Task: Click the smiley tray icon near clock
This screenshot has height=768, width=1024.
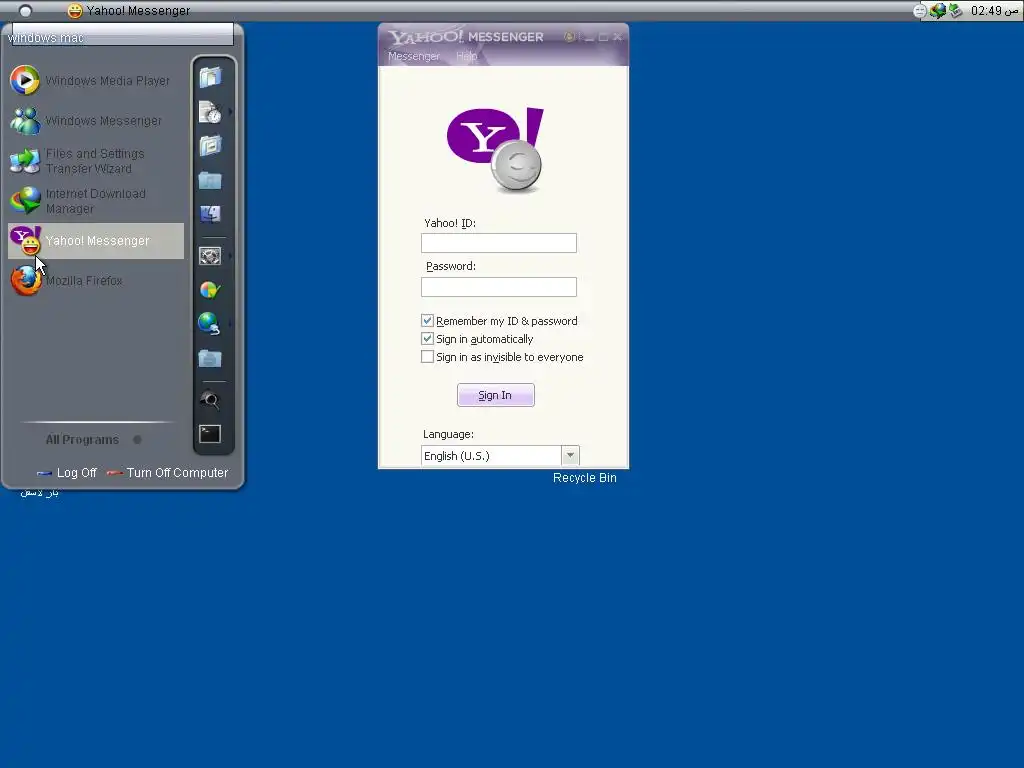Action: pos(920,11)
